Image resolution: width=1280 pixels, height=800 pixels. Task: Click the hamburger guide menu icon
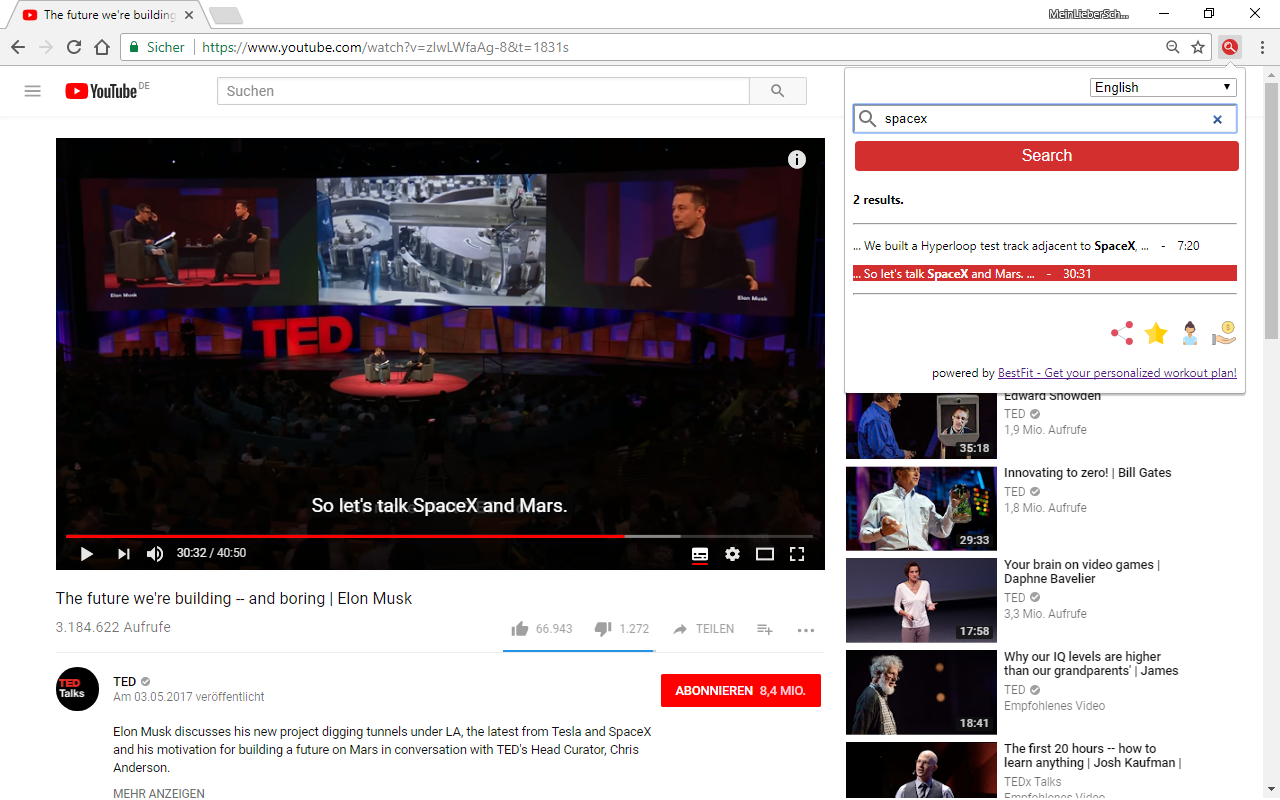[x=32, y=90]
